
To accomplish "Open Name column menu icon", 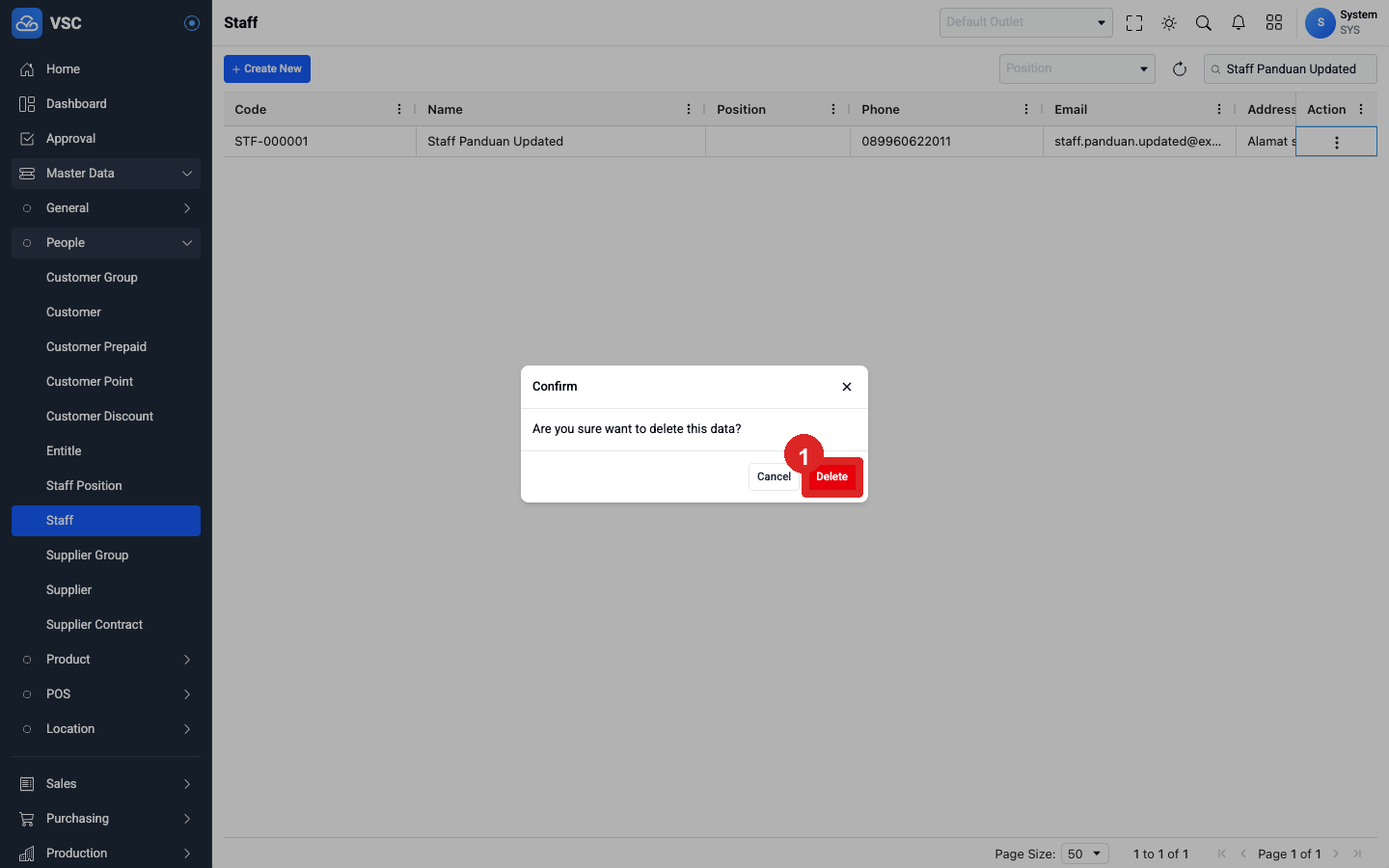I will click(x=689, y=109).
